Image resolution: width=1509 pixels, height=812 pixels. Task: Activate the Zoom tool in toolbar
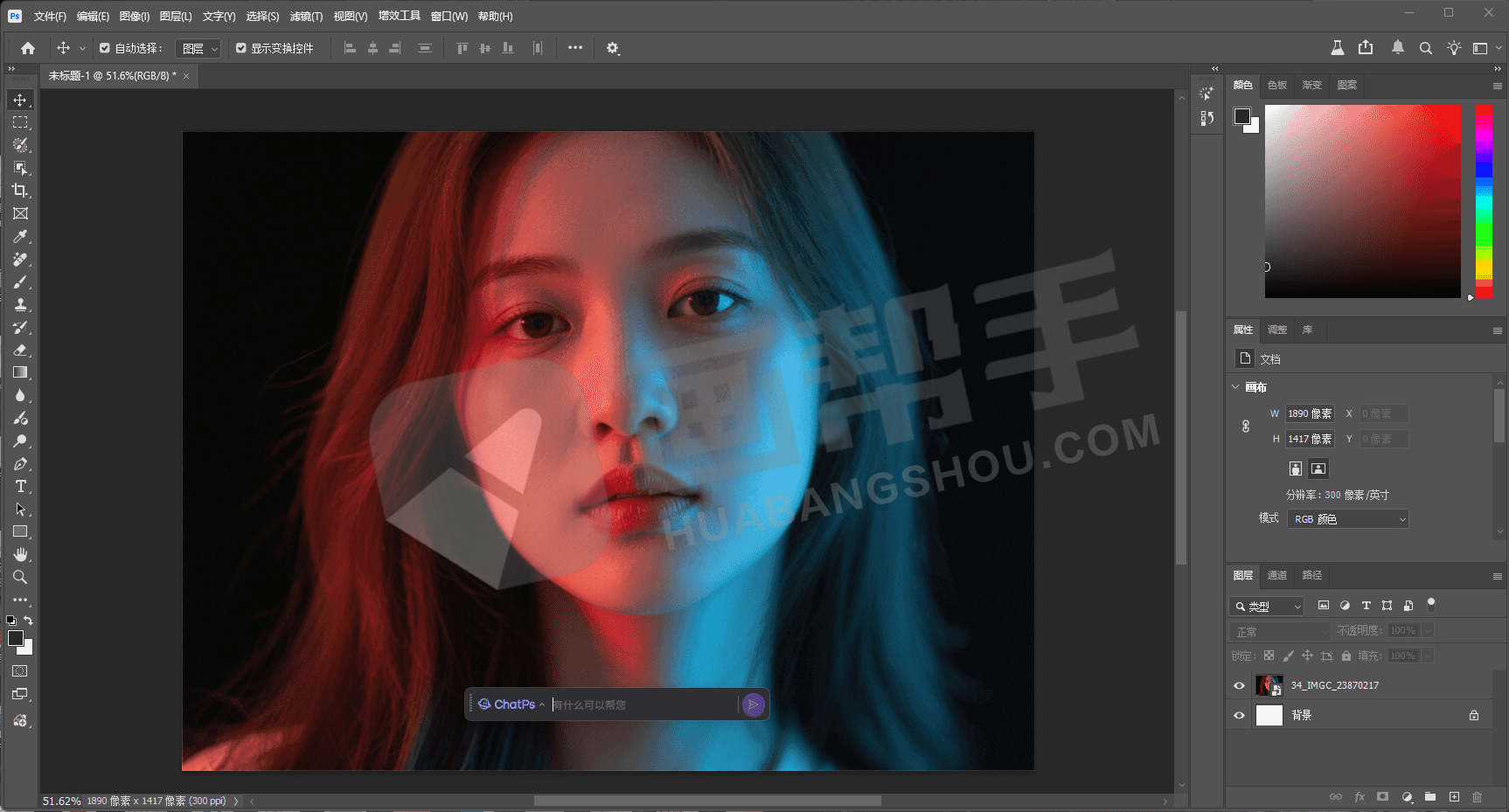[20, 578]
